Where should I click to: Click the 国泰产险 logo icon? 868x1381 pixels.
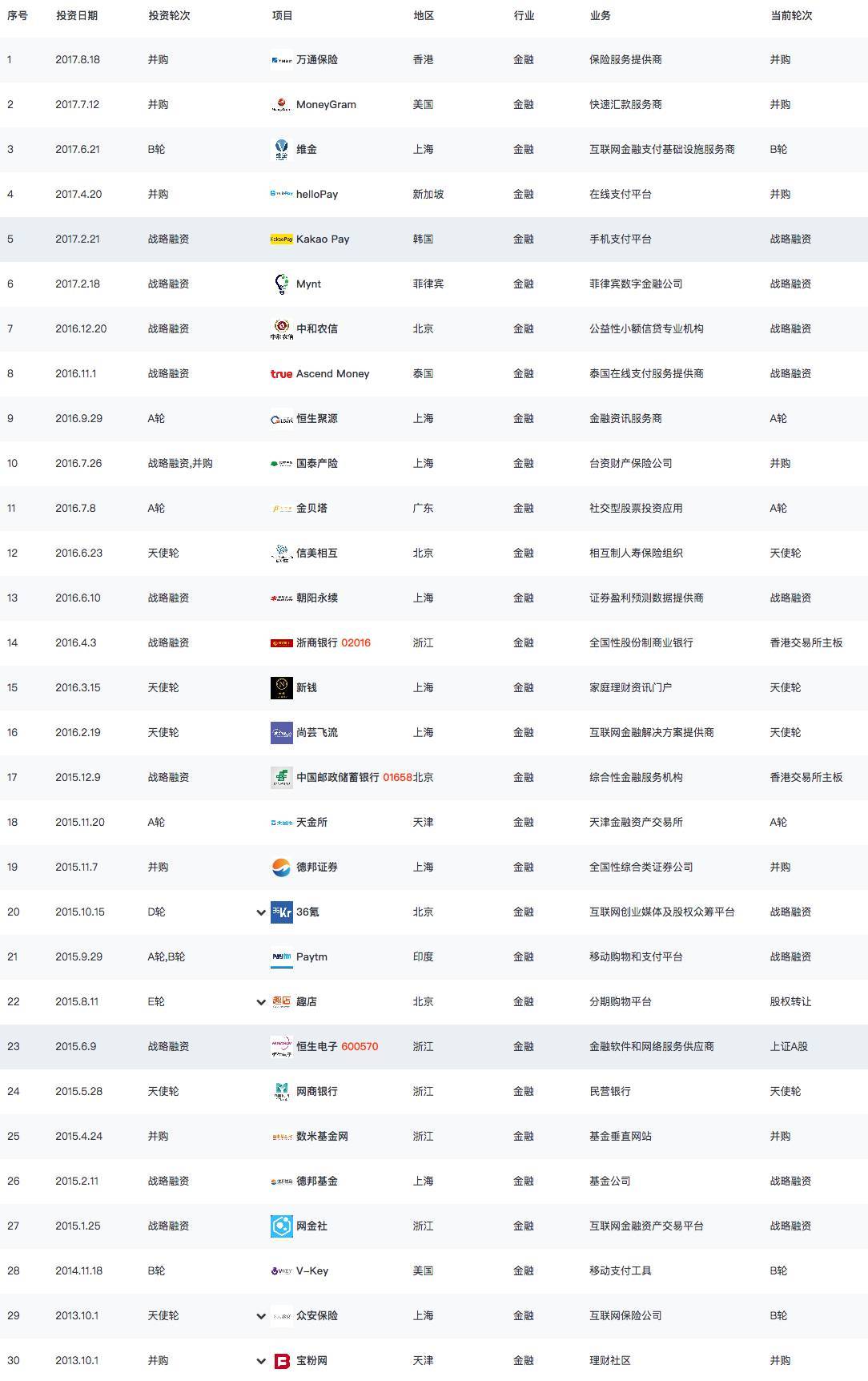click(281, 464)
